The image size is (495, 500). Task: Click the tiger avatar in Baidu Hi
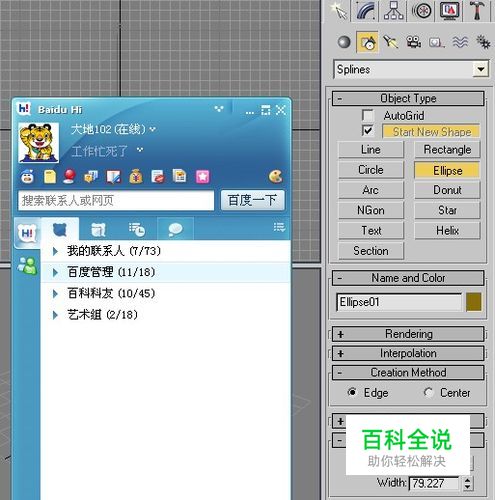coord(39,142)
